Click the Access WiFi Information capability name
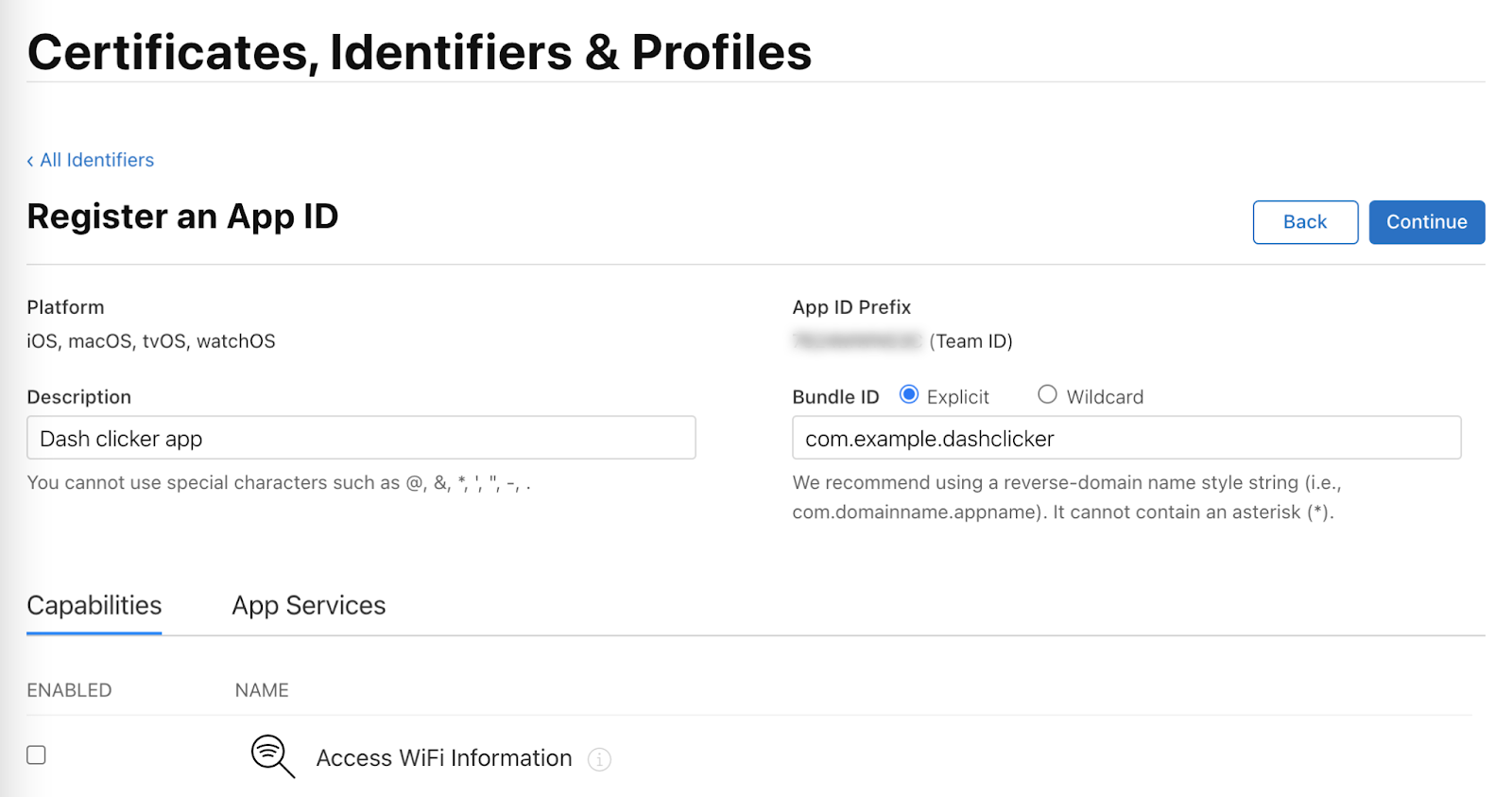This screenshot has width=1512, height=797. click(444, 758)
